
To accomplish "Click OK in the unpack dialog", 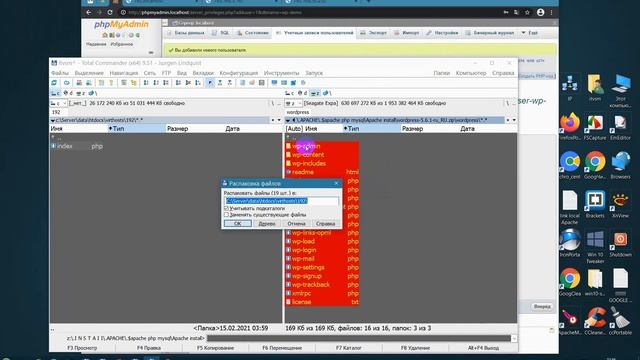I will click(x=238, y=224).
